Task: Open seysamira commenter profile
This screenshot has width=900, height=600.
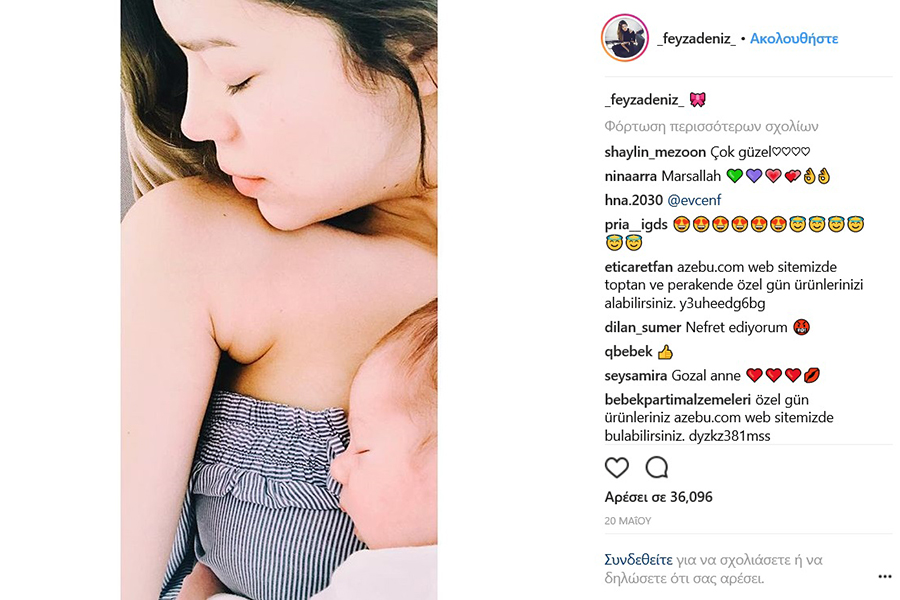Action: coord(635,376)
